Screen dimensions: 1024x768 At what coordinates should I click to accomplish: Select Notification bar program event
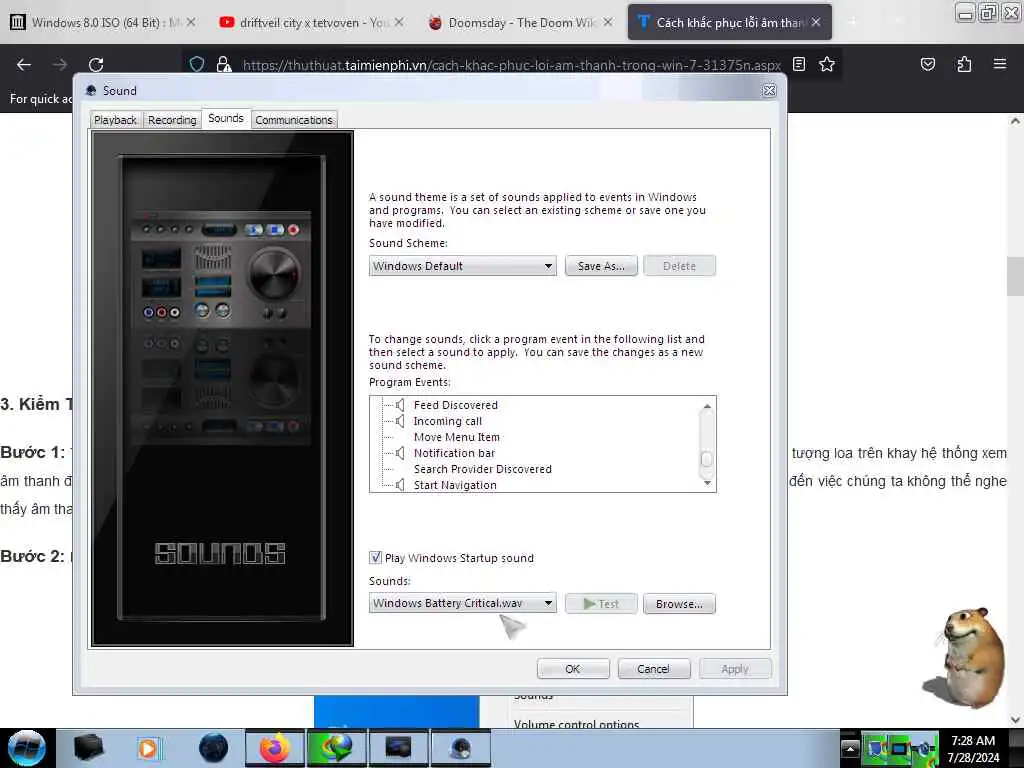(454, 453)
